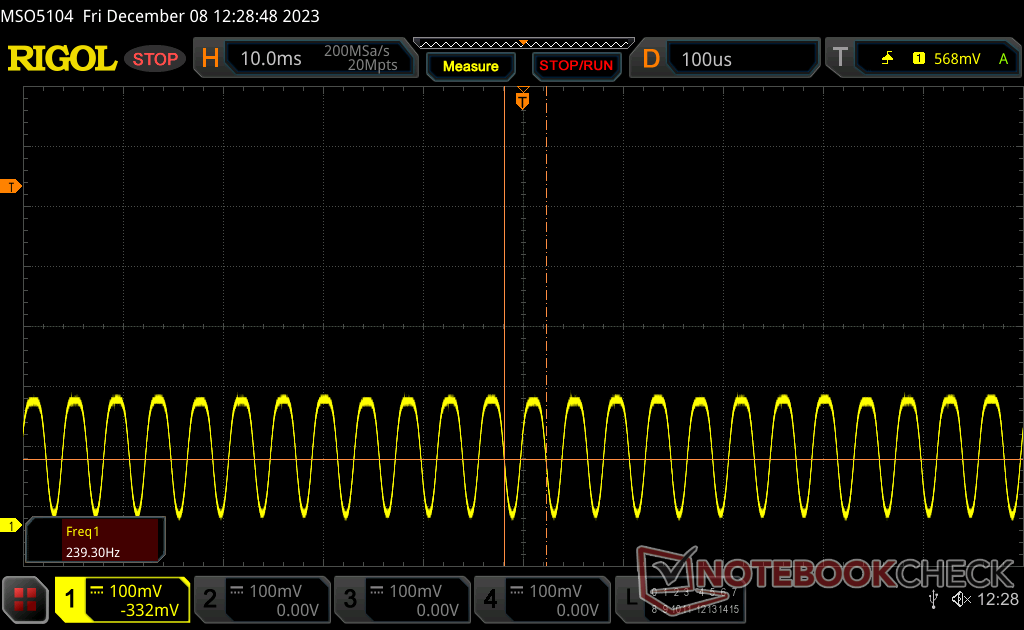Click the rising edge trigger icon

pyautogui.click(x=887, y=59)
